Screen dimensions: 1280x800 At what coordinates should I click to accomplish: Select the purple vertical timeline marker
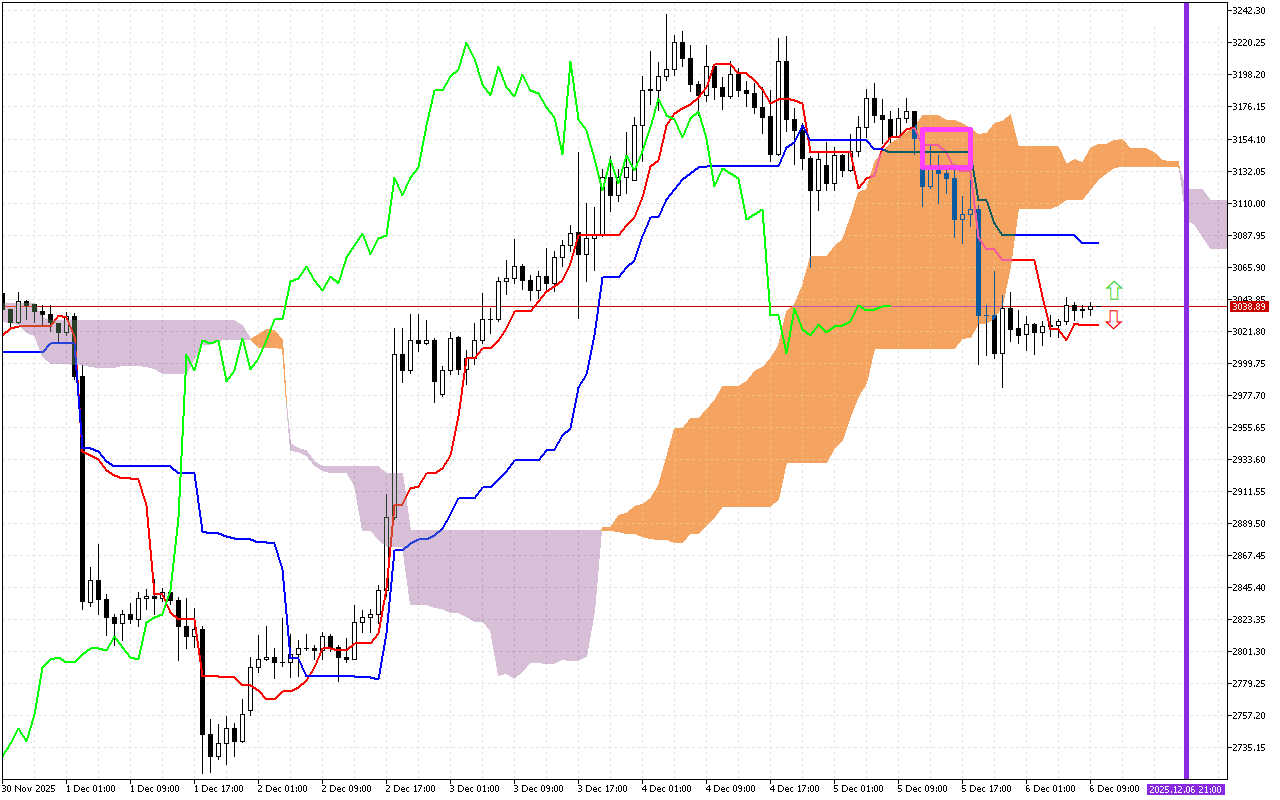[x=1186, y=400]
